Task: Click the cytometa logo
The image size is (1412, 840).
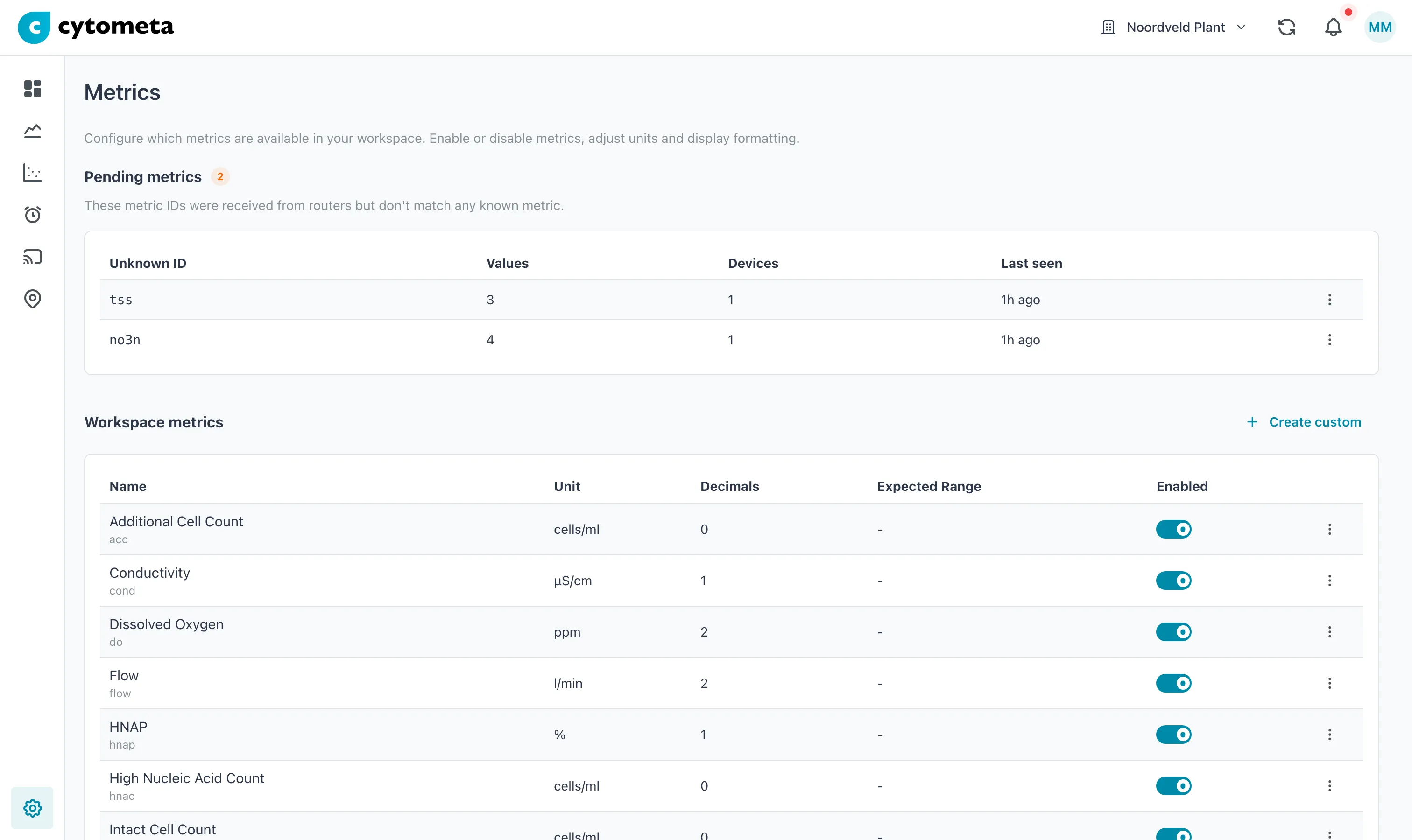Action: [96, 27]
